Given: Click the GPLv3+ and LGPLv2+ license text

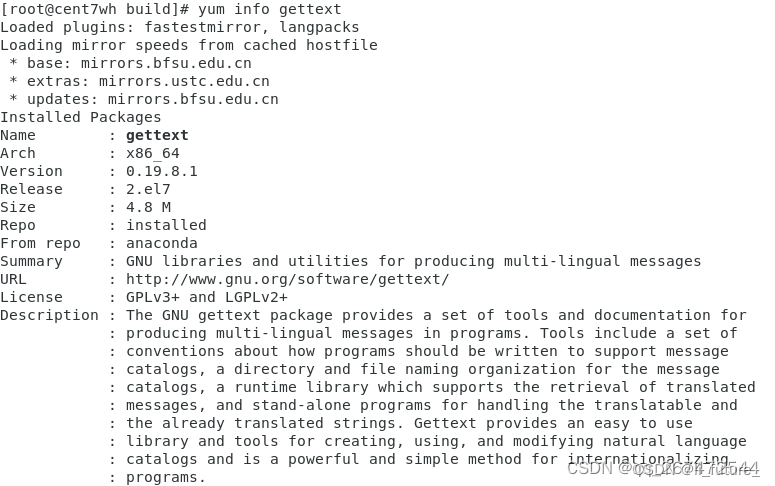Looking at the screenshot, I should pos(207,297).
